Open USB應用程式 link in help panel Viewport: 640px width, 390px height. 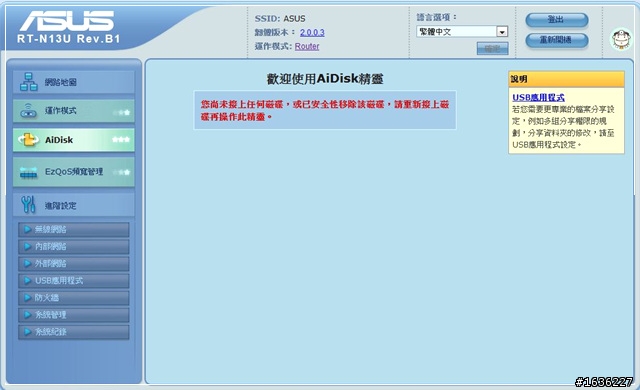(x=538, y=98)
